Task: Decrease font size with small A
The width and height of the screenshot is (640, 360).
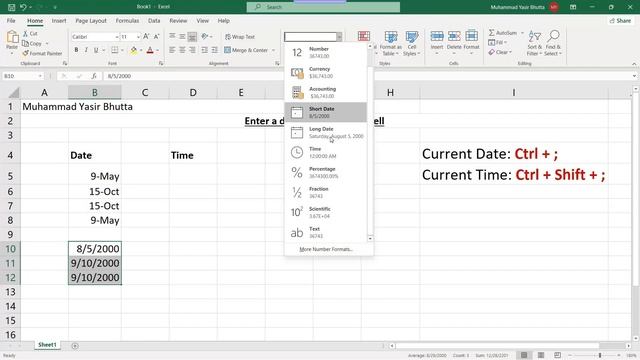Action: click(x=156, y=37)
